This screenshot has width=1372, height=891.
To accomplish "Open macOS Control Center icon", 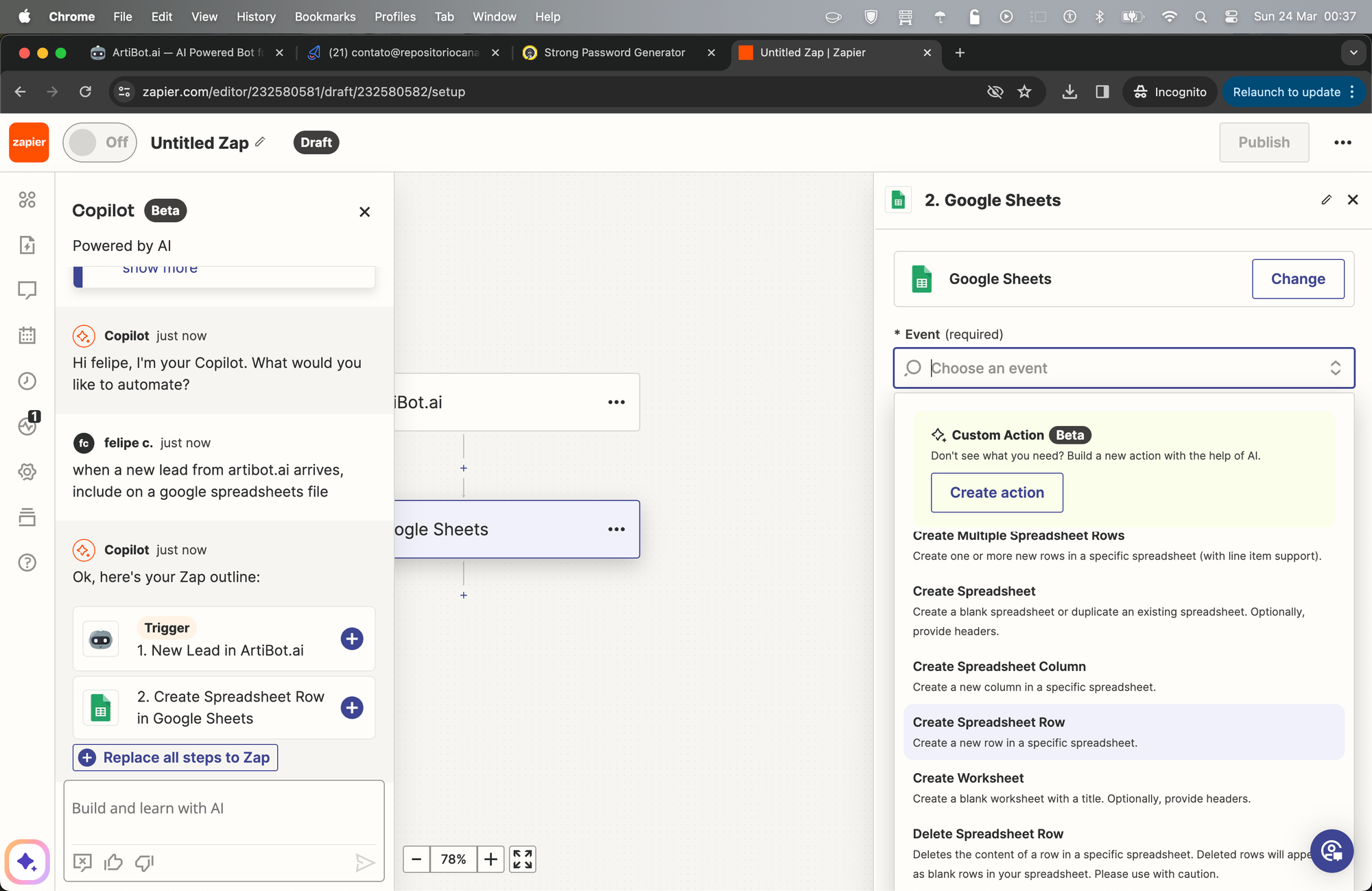I will point(1231,16).
